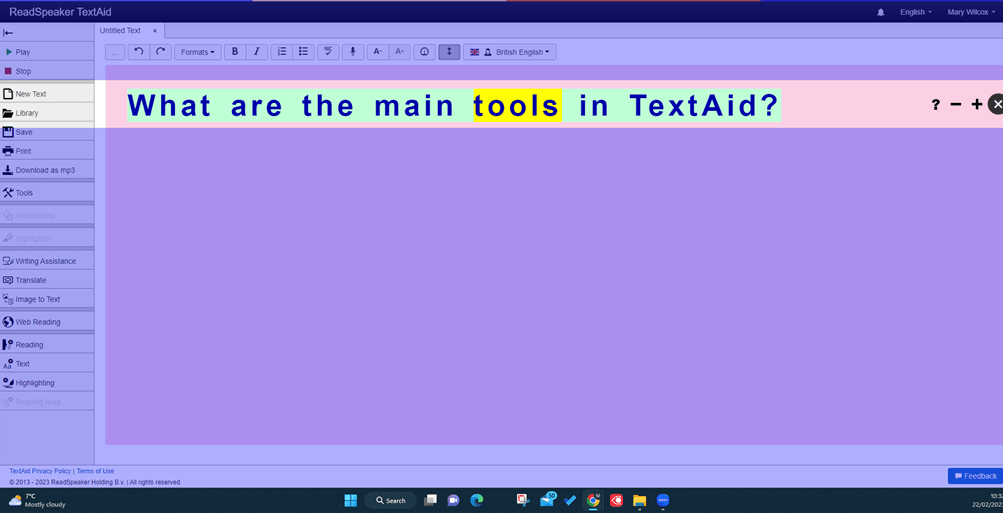Run the spell check tool
The width and height of the screenshot is (1003, 513).
[x=328, y=52]
